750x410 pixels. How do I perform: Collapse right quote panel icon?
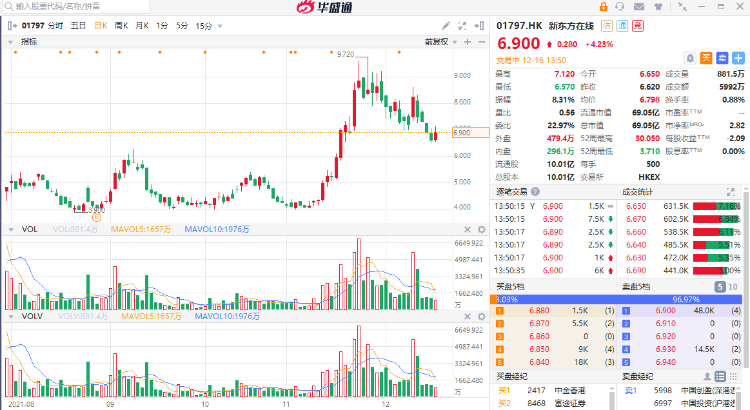click(x=479, y=26)
